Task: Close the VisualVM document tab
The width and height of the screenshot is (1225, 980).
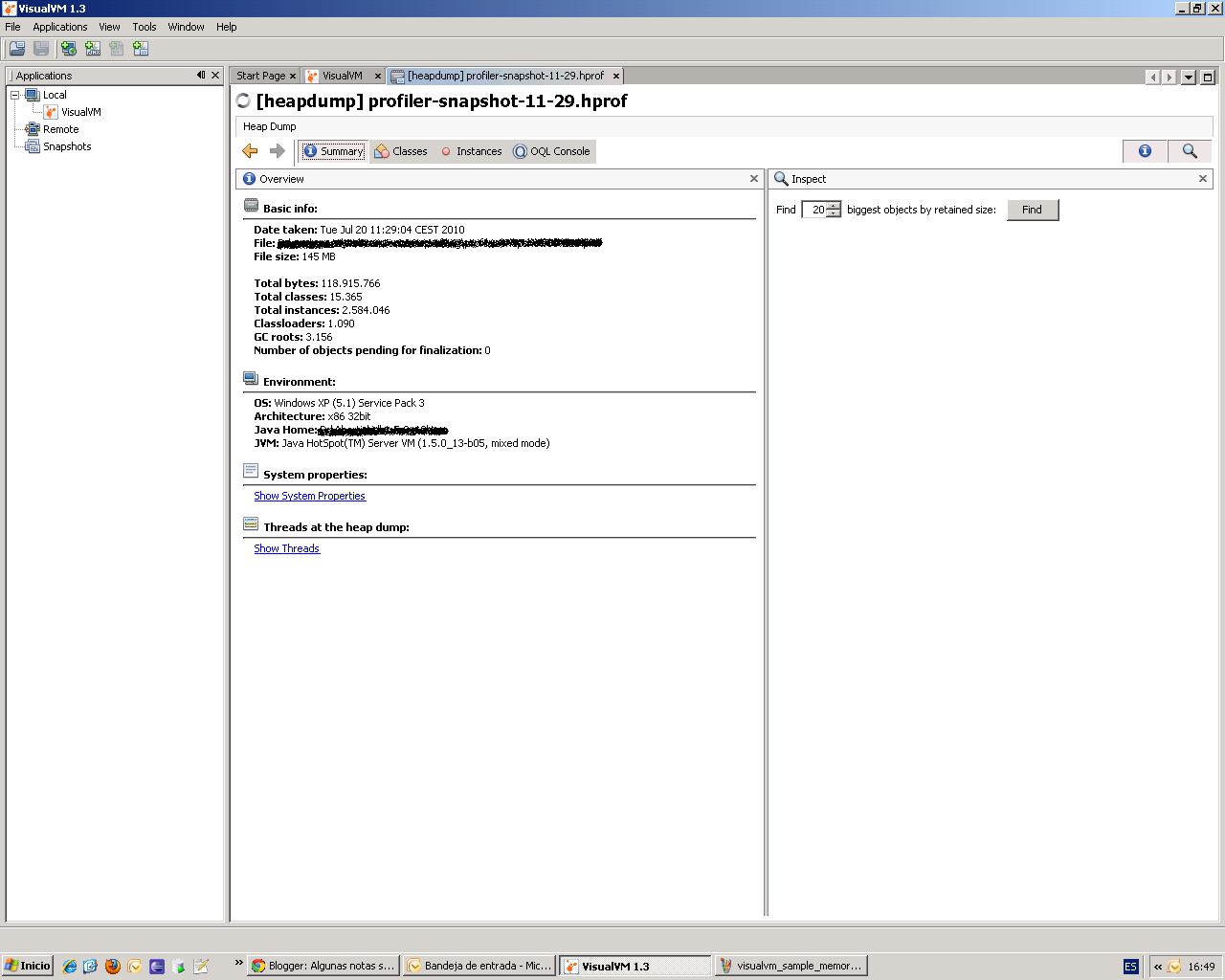Action: (x=378, y=76)
